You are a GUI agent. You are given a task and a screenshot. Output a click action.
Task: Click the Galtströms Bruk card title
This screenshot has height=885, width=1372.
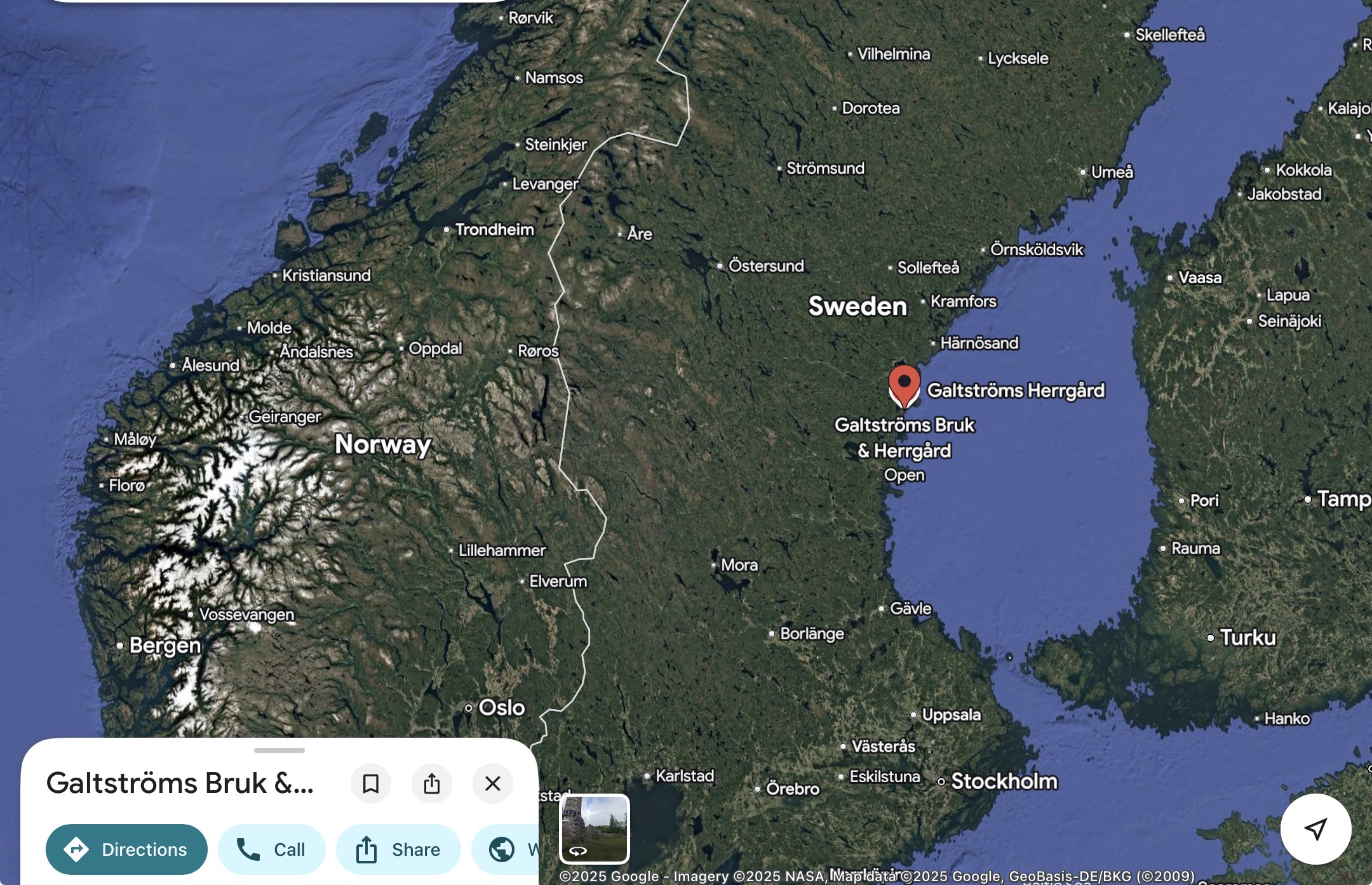click(180, 783)
